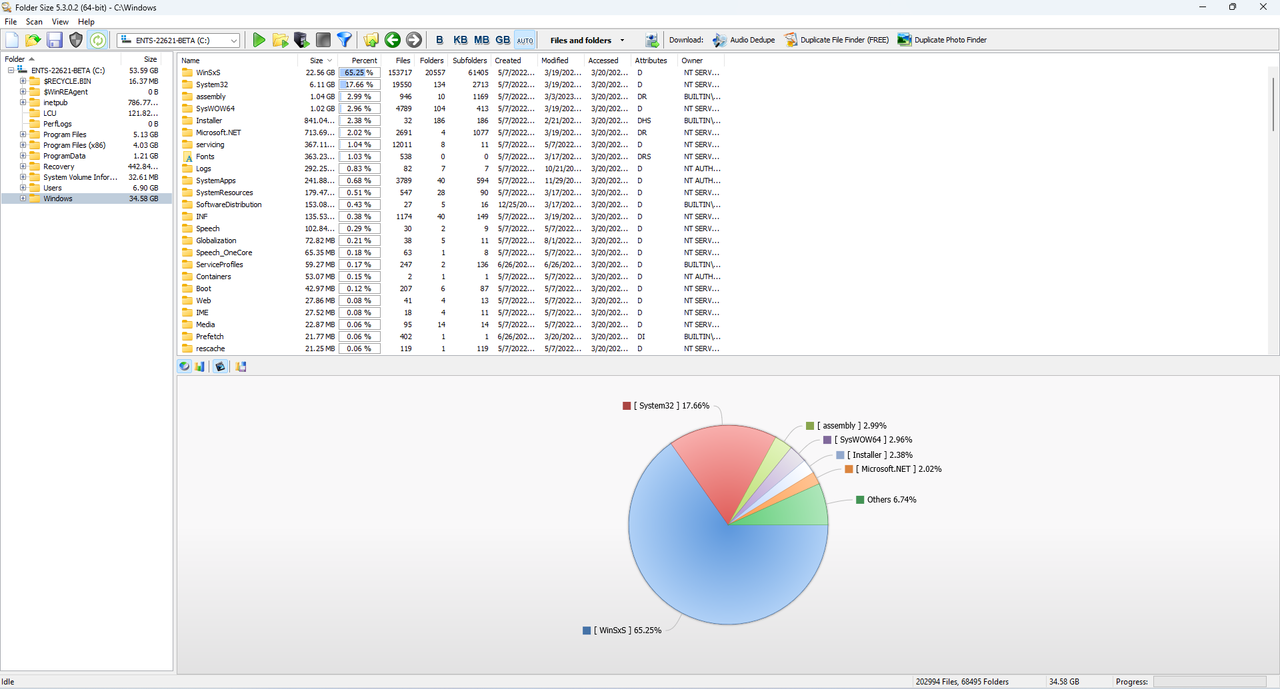
Task: Click the Duplicate Photo Finder icon
Action: 904,40
